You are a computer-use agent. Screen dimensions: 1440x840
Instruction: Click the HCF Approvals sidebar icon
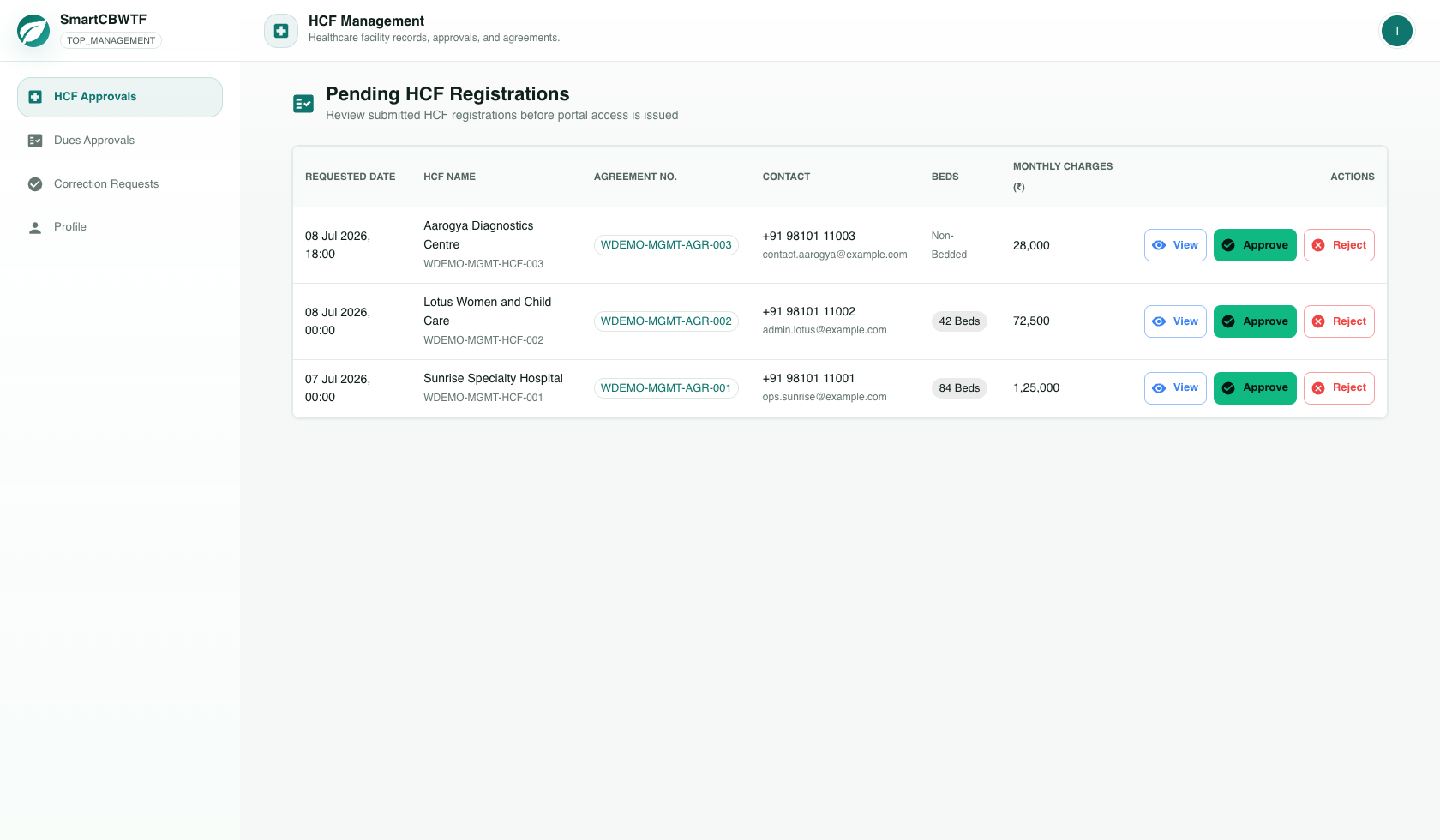click(x=35, y=97)
